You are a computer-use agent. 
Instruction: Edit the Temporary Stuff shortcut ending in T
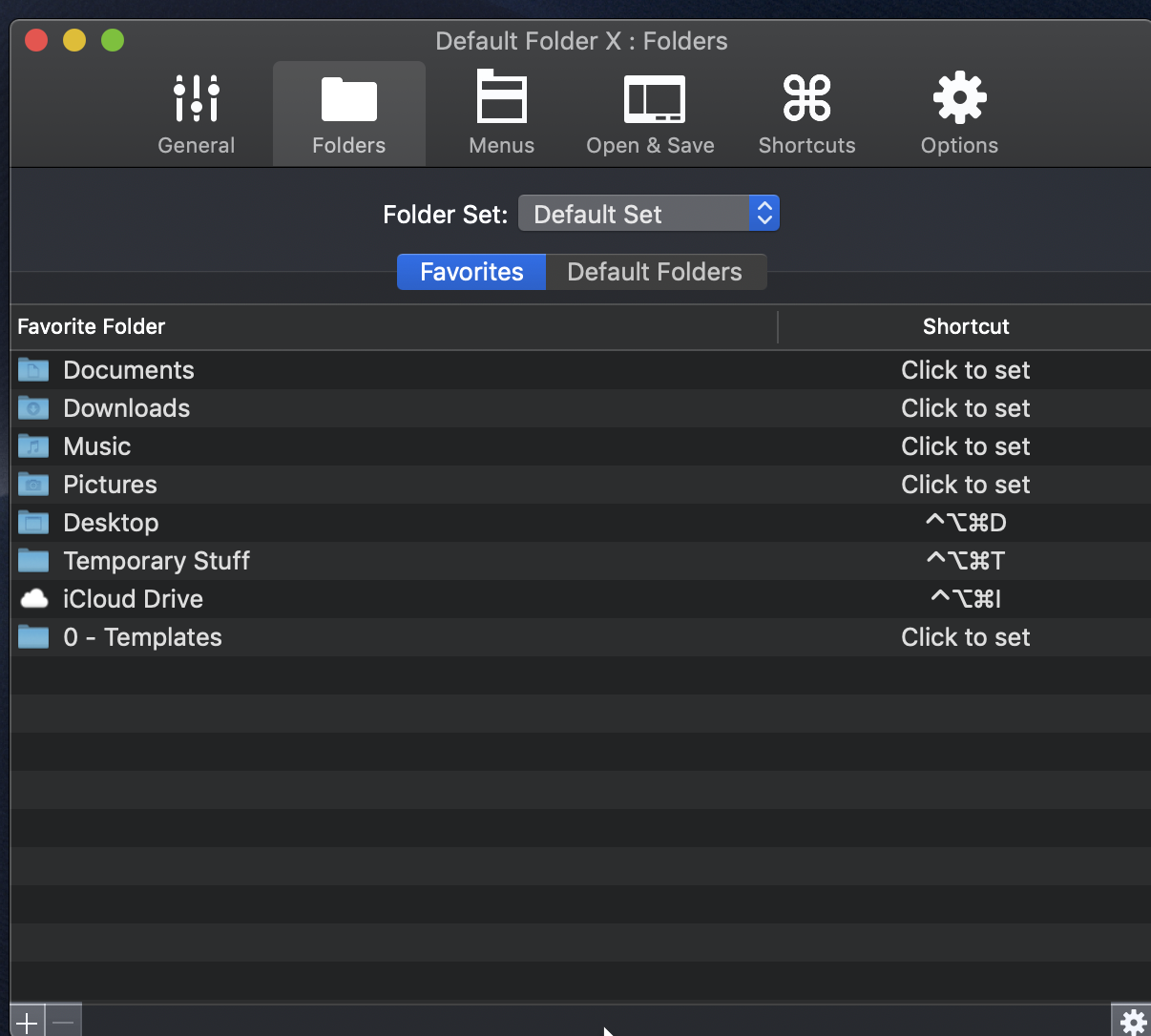pos(966,561)
